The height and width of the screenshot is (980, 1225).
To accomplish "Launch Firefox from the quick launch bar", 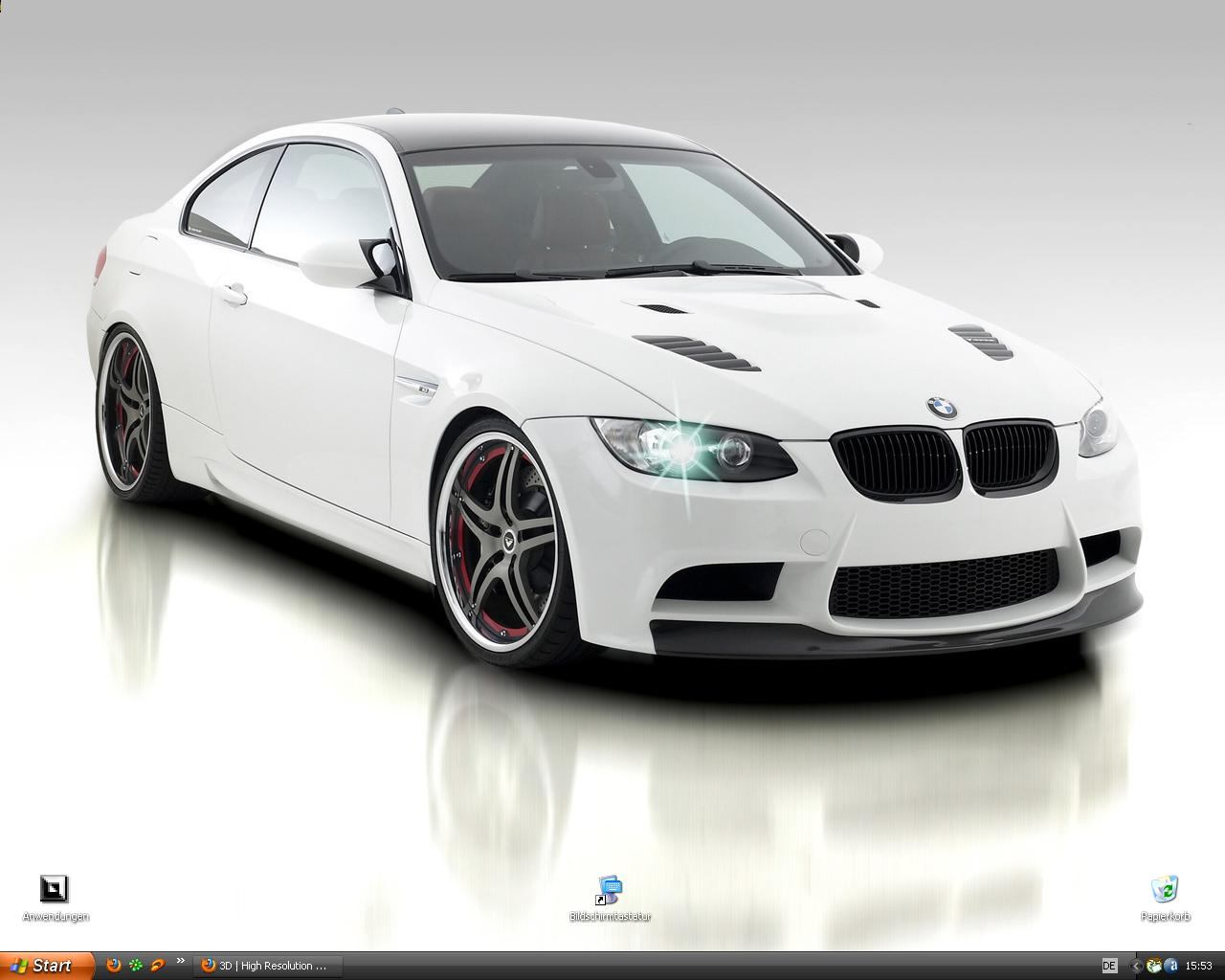I will 114,966.
